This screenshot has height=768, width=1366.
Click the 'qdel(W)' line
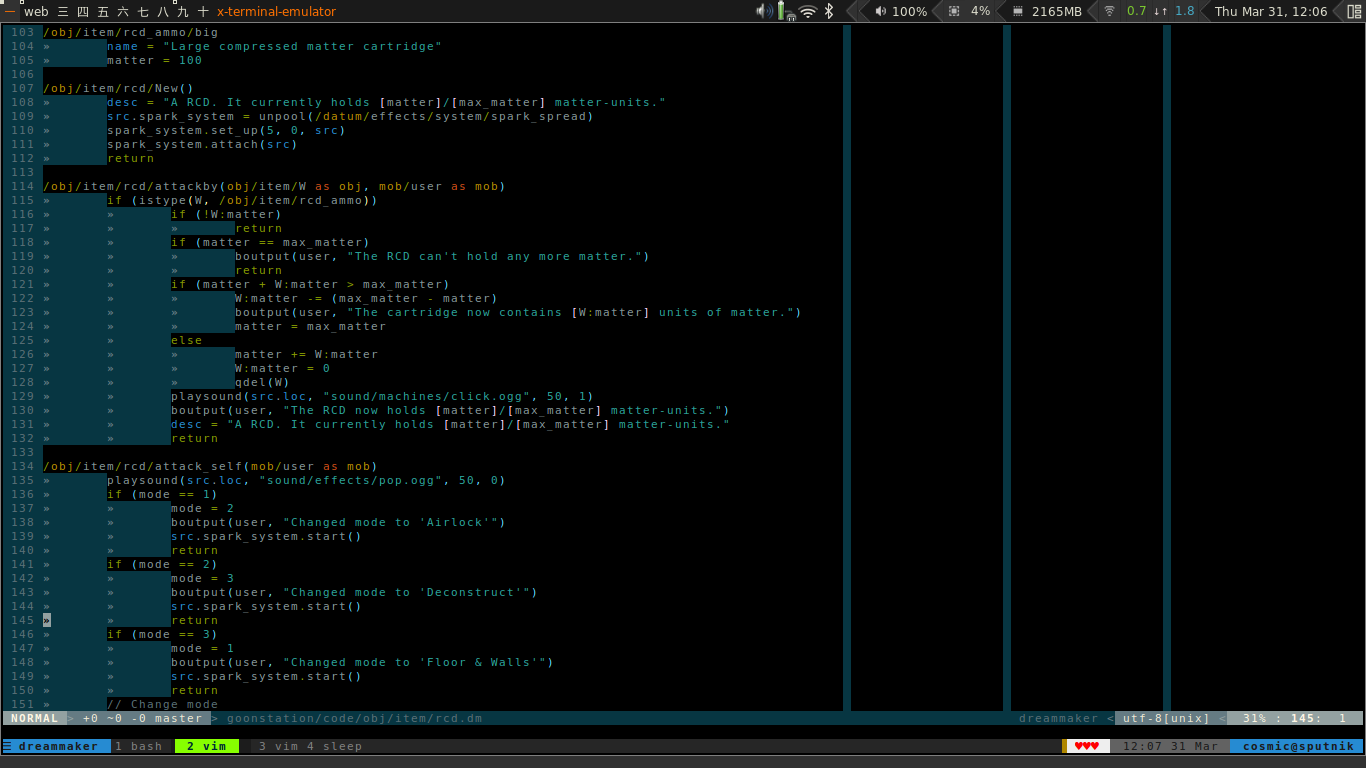coord(262,382)
